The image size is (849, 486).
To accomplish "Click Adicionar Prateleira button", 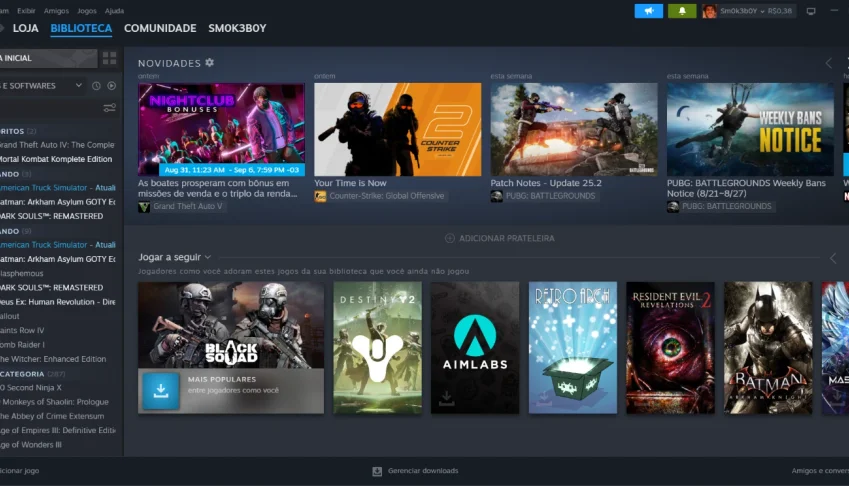I will point(500,238).
